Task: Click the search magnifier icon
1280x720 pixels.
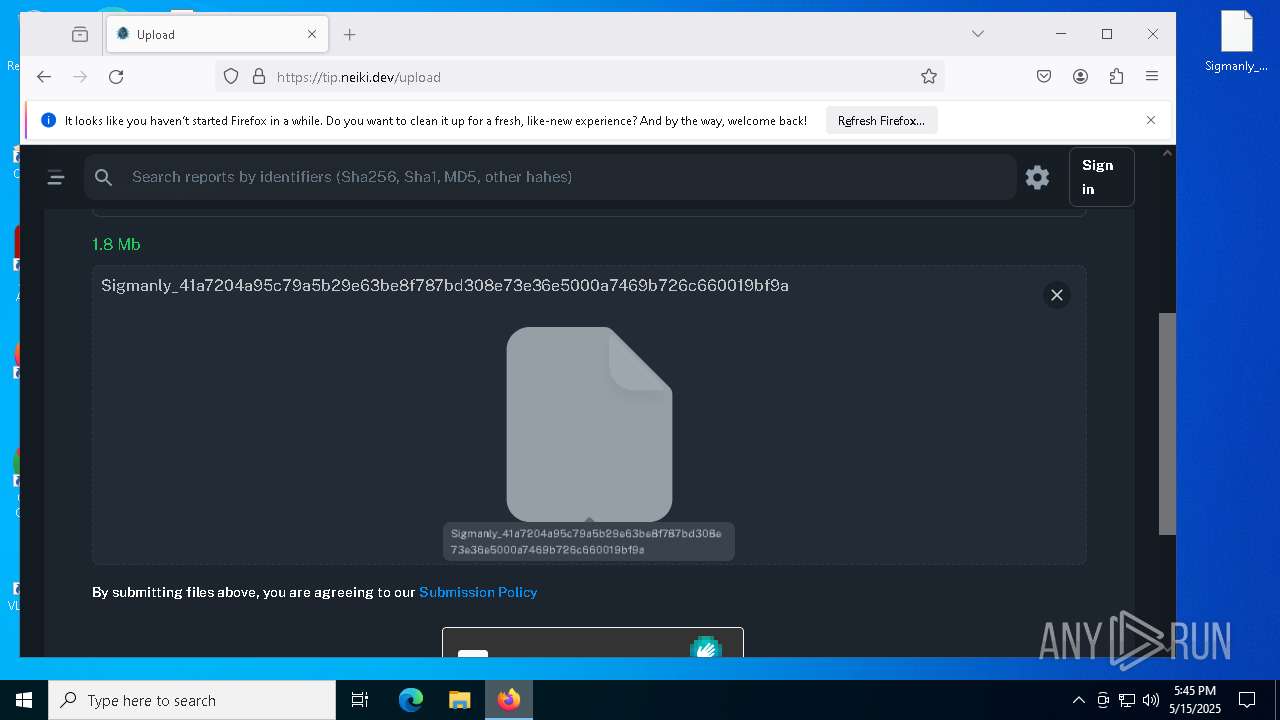Action: point(103,177)
